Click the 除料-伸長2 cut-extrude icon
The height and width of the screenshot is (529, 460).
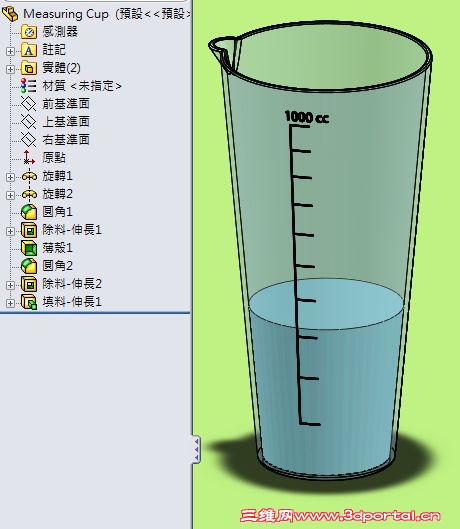(x=29, y=284)
